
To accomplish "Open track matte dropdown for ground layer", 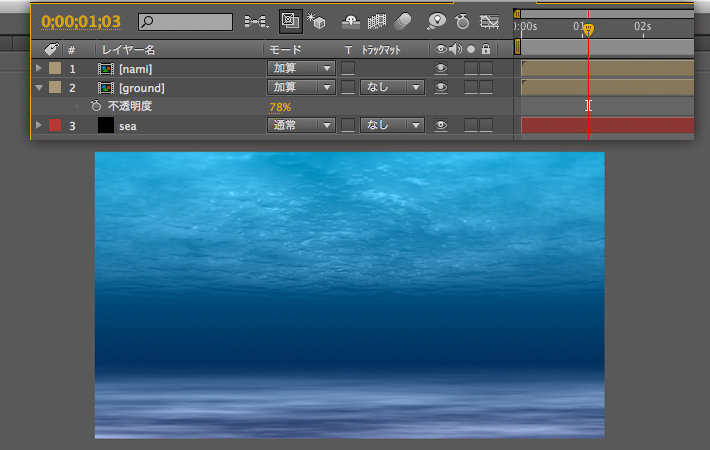I will click(x=391, y=88).
